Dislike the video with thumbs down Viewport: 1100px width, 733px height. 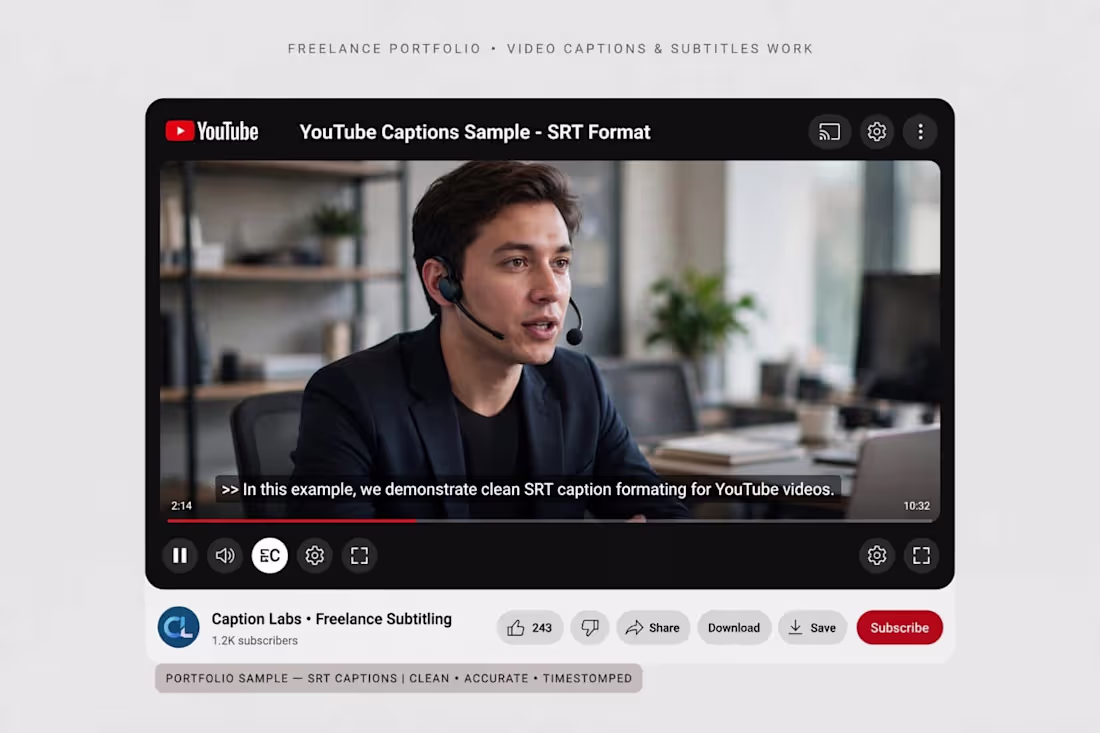click(590, 628)
